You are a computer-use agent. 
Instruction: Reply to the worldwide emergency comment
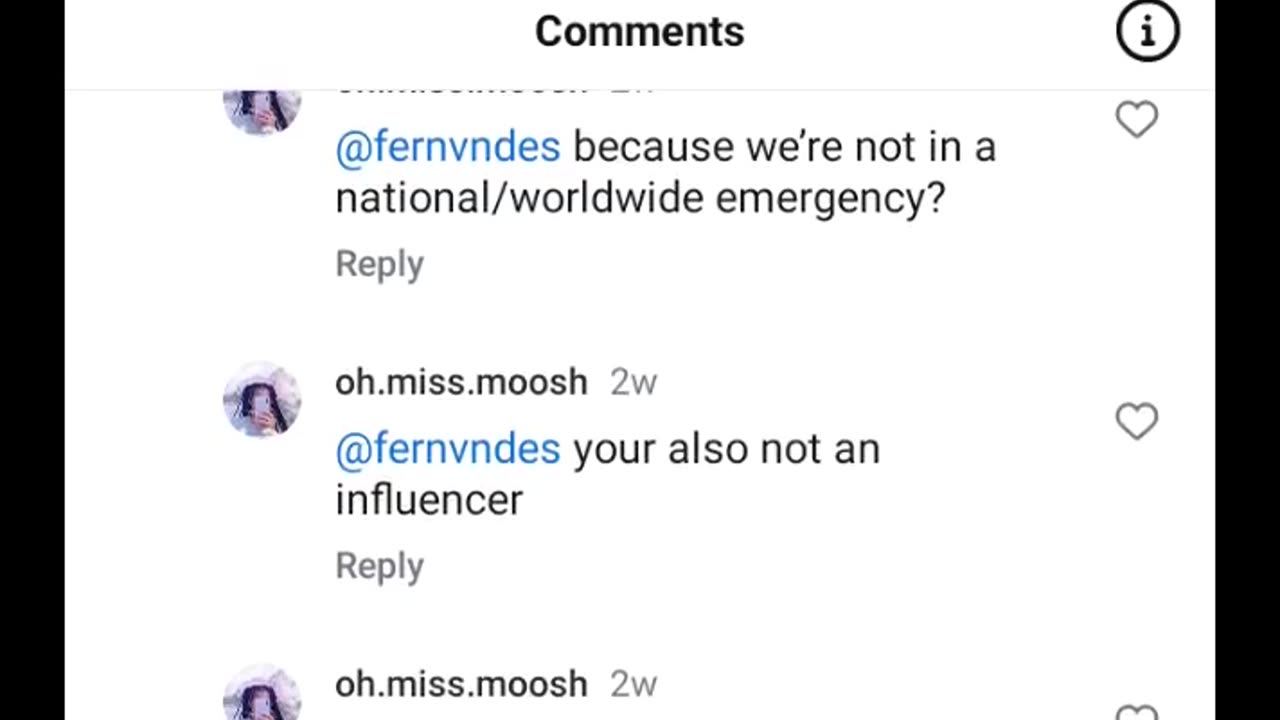click(x=379, y=264)
